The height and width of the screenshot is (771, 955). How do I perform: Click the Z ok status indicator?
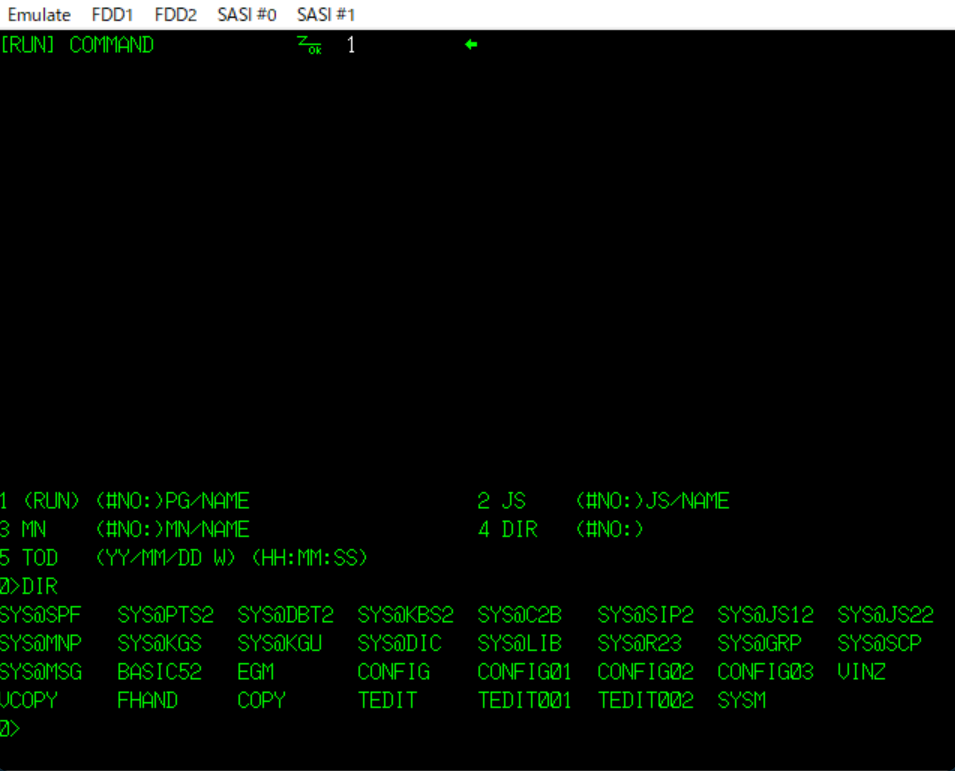[x=309, y=45]
